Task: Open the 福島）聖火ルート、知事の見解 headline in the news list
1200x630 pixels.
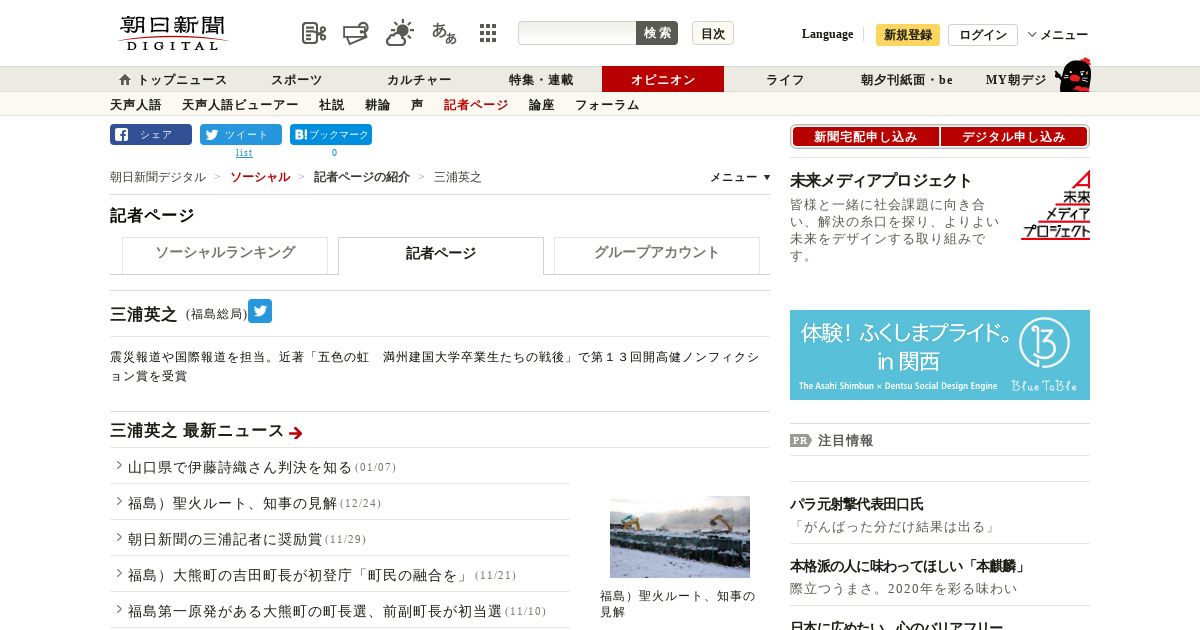Action: (x=233, y=503)
